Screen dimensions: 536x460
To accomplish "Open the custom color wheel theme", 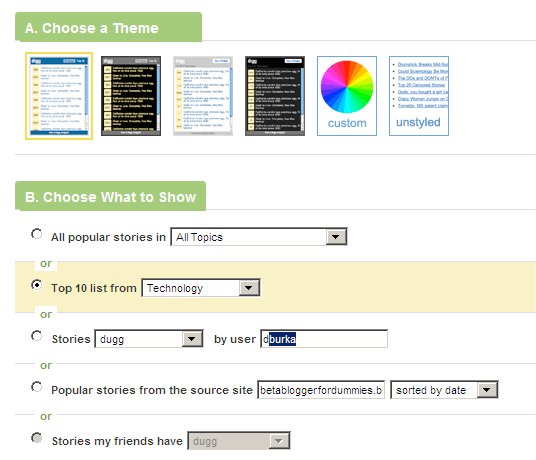I will pos(347,96).
